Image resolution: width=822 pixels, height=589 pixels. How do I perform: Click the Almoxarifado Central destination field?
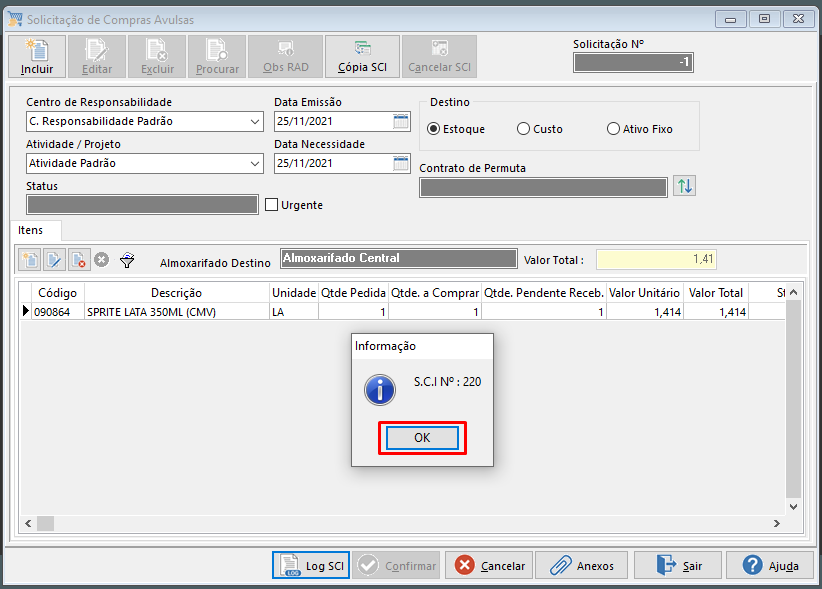pyautogui.click(x=398, y=258)
